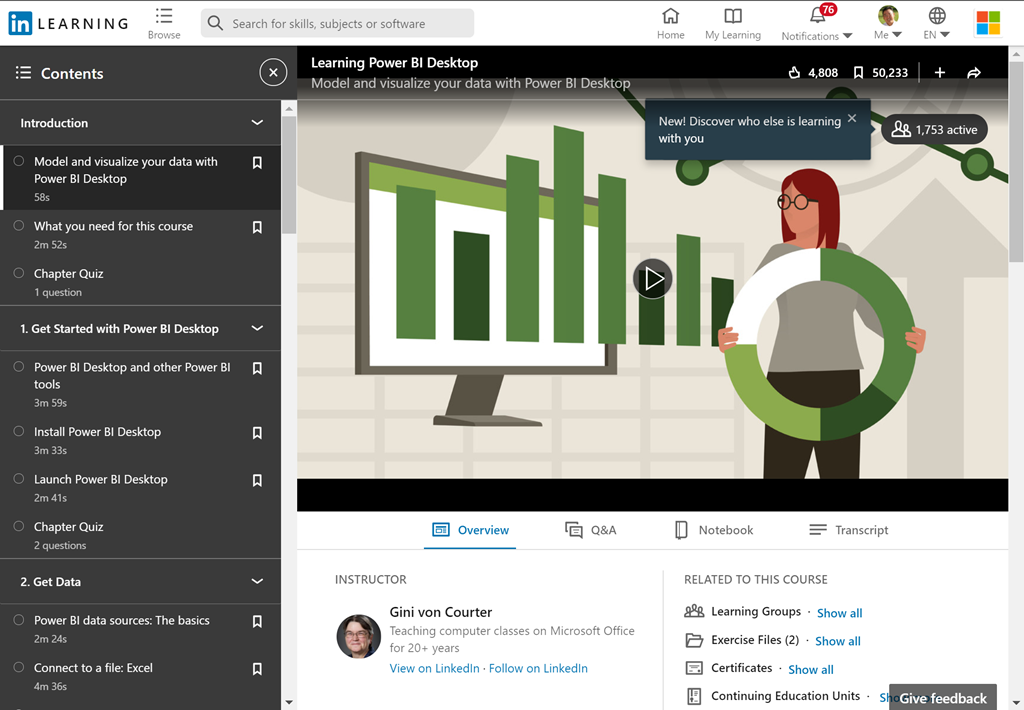Add course using plus icon
The height and width of the screenshot is (710, 1024).
pos(939,73)
